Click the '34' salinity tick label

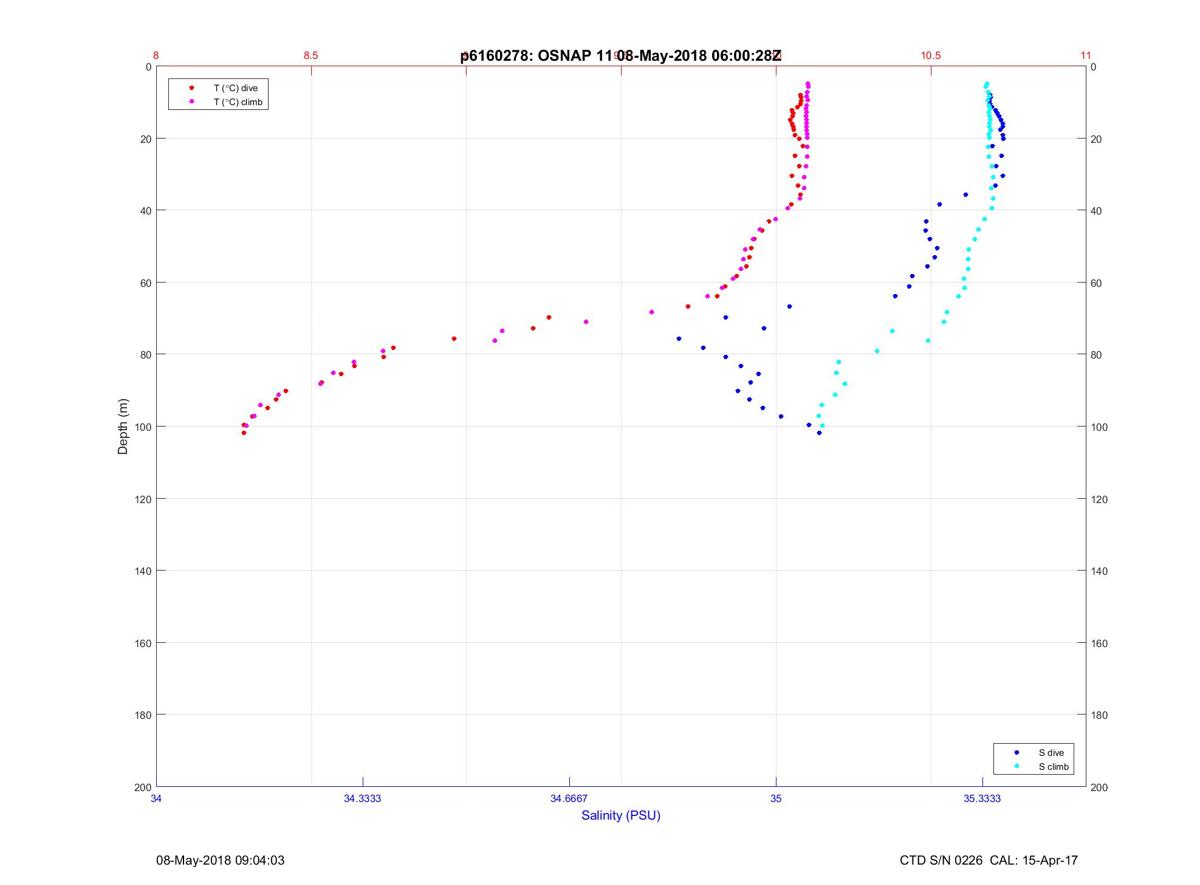tap(156, 798)
